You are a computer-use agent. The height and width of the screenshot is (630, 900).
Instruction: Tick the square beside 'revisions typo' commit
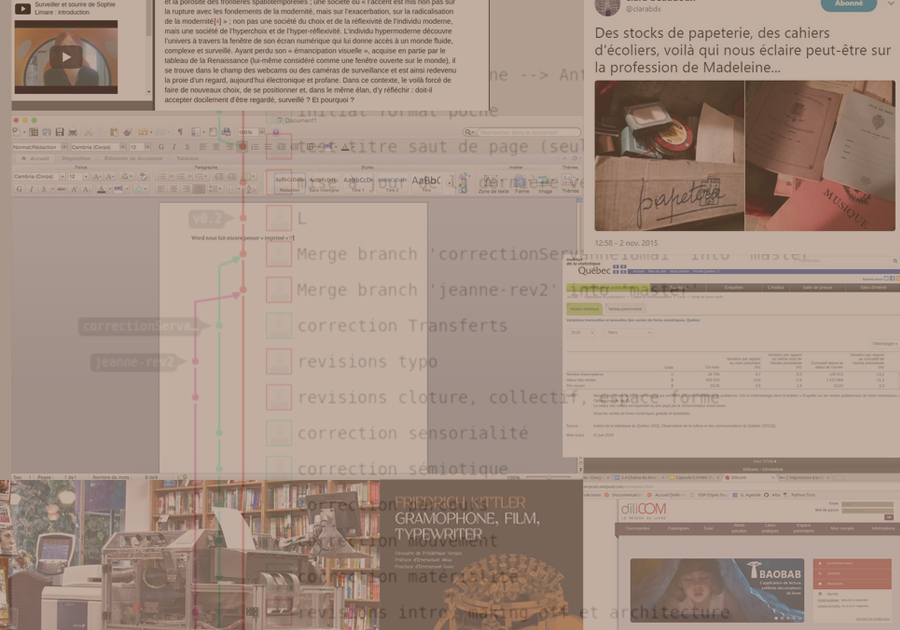(x=279, y=362)
